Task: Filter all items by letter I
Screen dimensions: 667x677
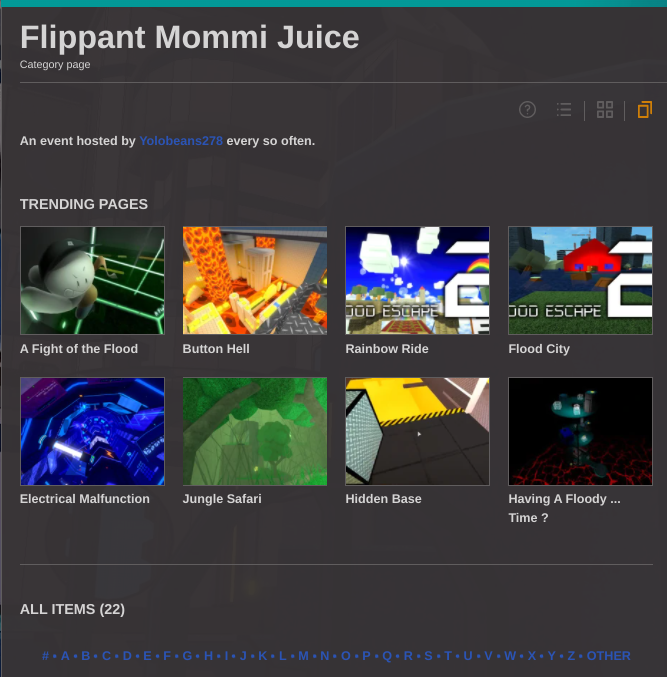Action: [226, 656]
